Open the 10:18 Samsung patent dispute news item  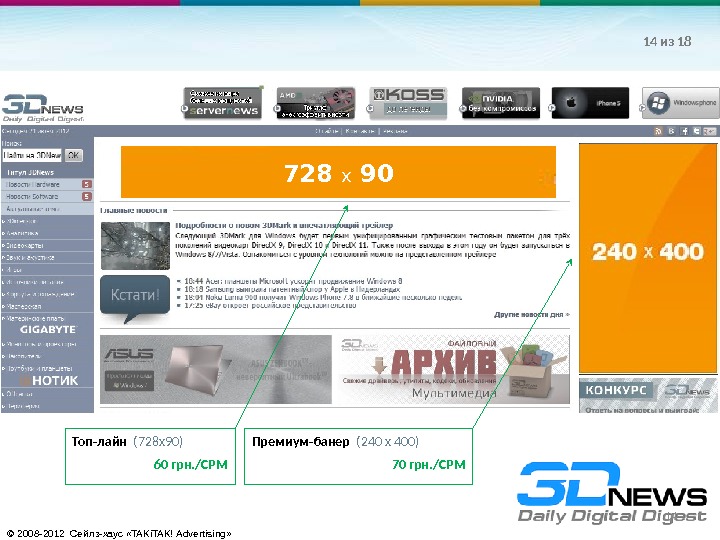coord(292,289)
